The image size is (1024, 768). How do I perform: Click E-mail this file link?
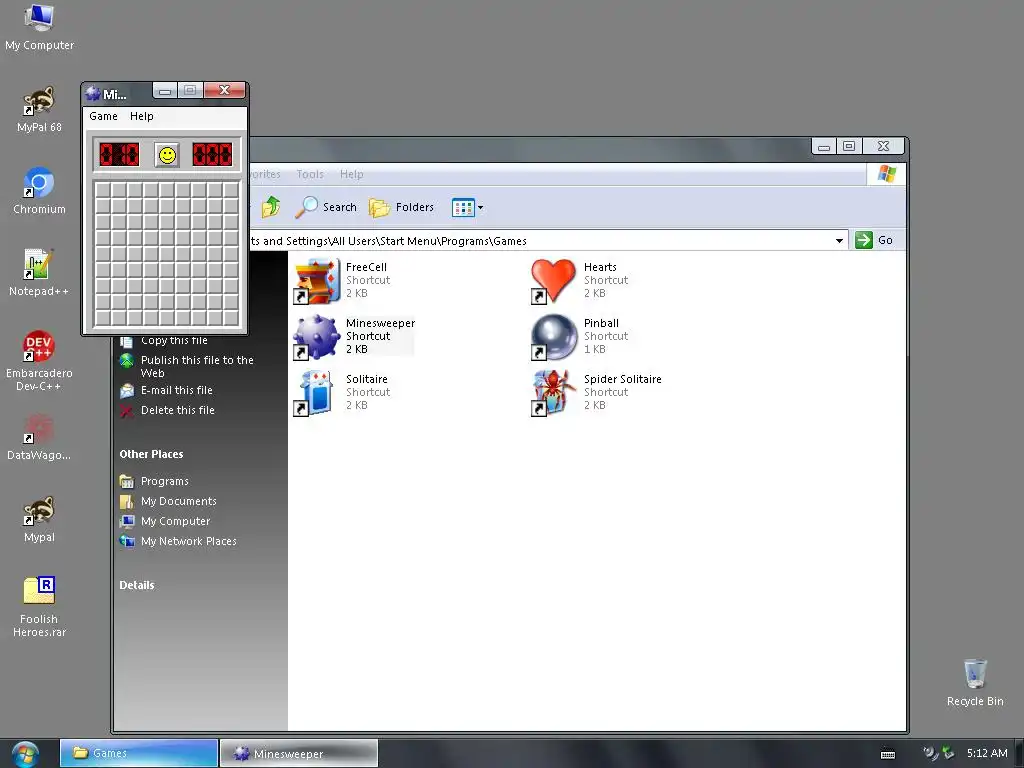click(176, 390)
